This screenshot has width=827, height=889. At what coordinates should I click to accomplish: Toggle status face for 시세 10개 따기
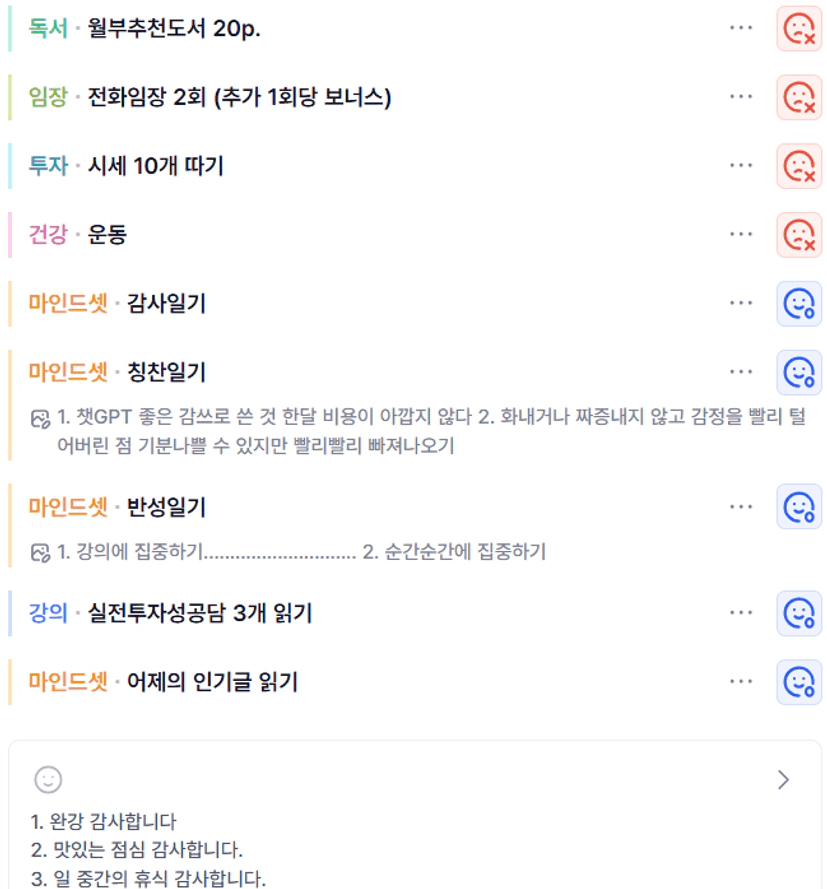click(x=799, y=166)
